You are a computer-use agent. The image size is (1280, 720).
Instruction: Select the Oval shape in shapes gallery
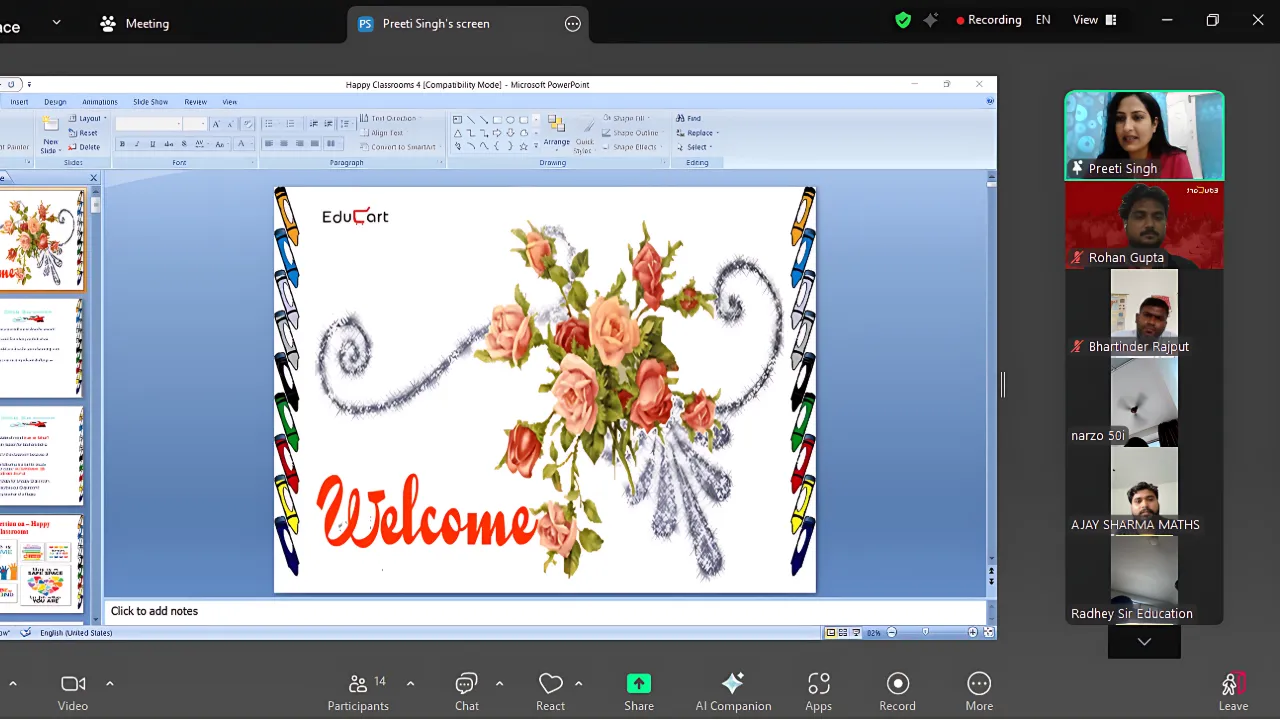pos(510,120)
